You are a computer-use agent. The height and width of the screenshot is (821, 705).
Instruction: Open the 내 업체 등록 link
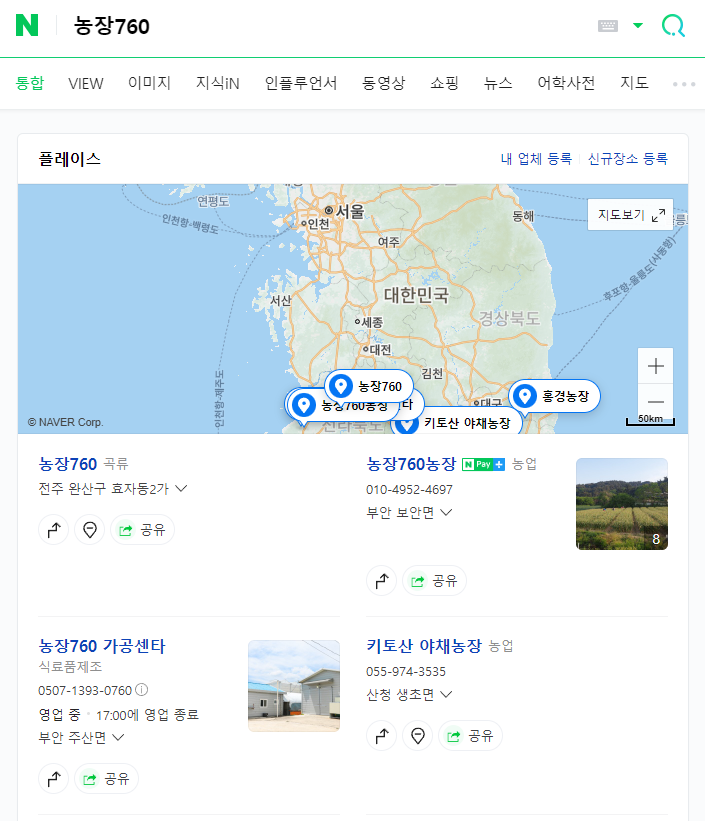click(536, 159)
